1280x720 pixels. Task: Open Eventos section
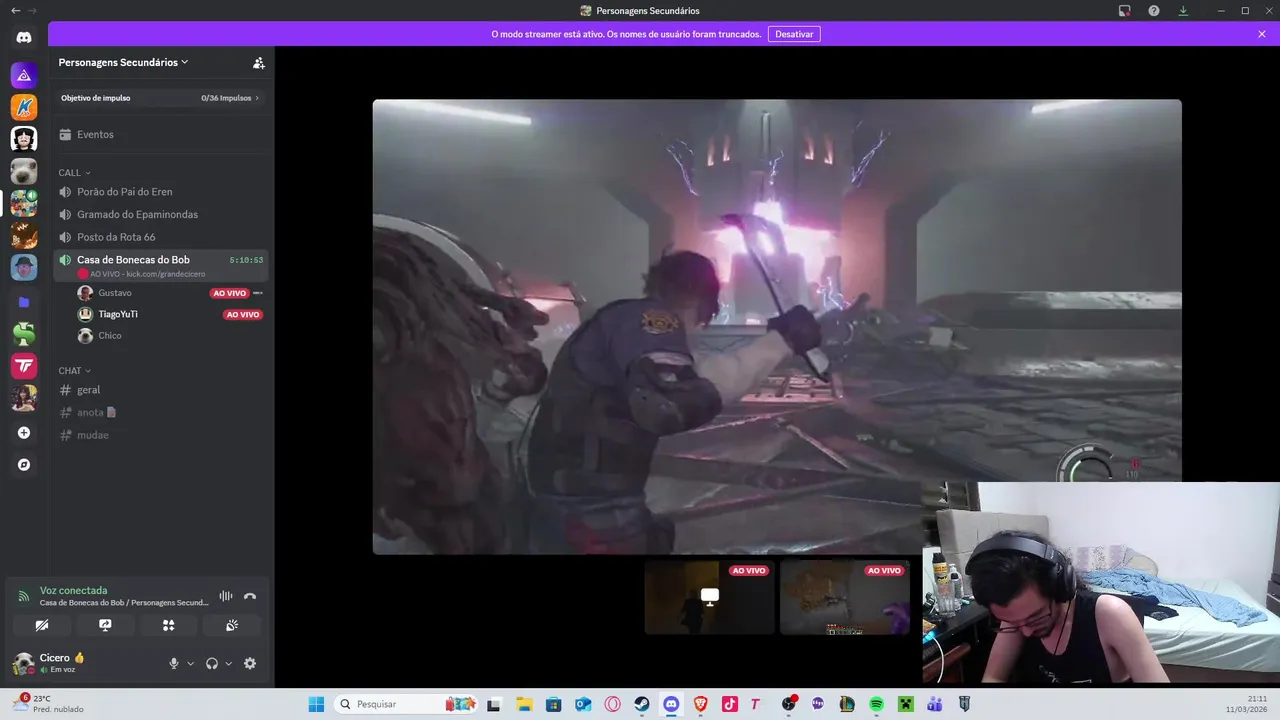point(161,135)
